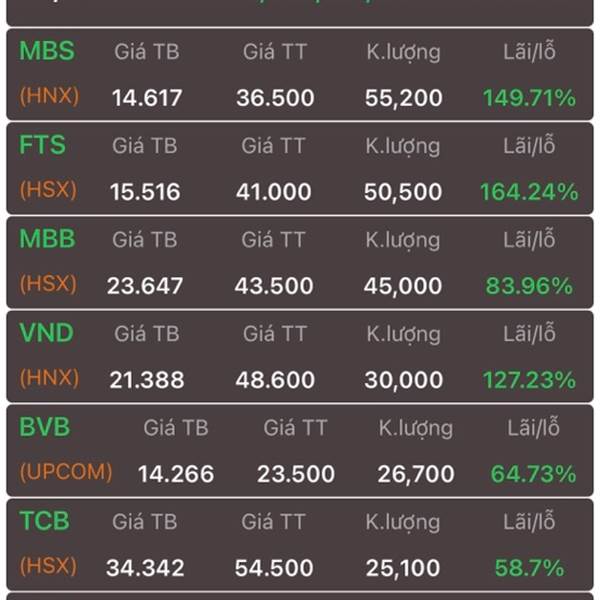Tap the BVB stock symbol
This screenshot has width=600, height=600.
(45, 427)
